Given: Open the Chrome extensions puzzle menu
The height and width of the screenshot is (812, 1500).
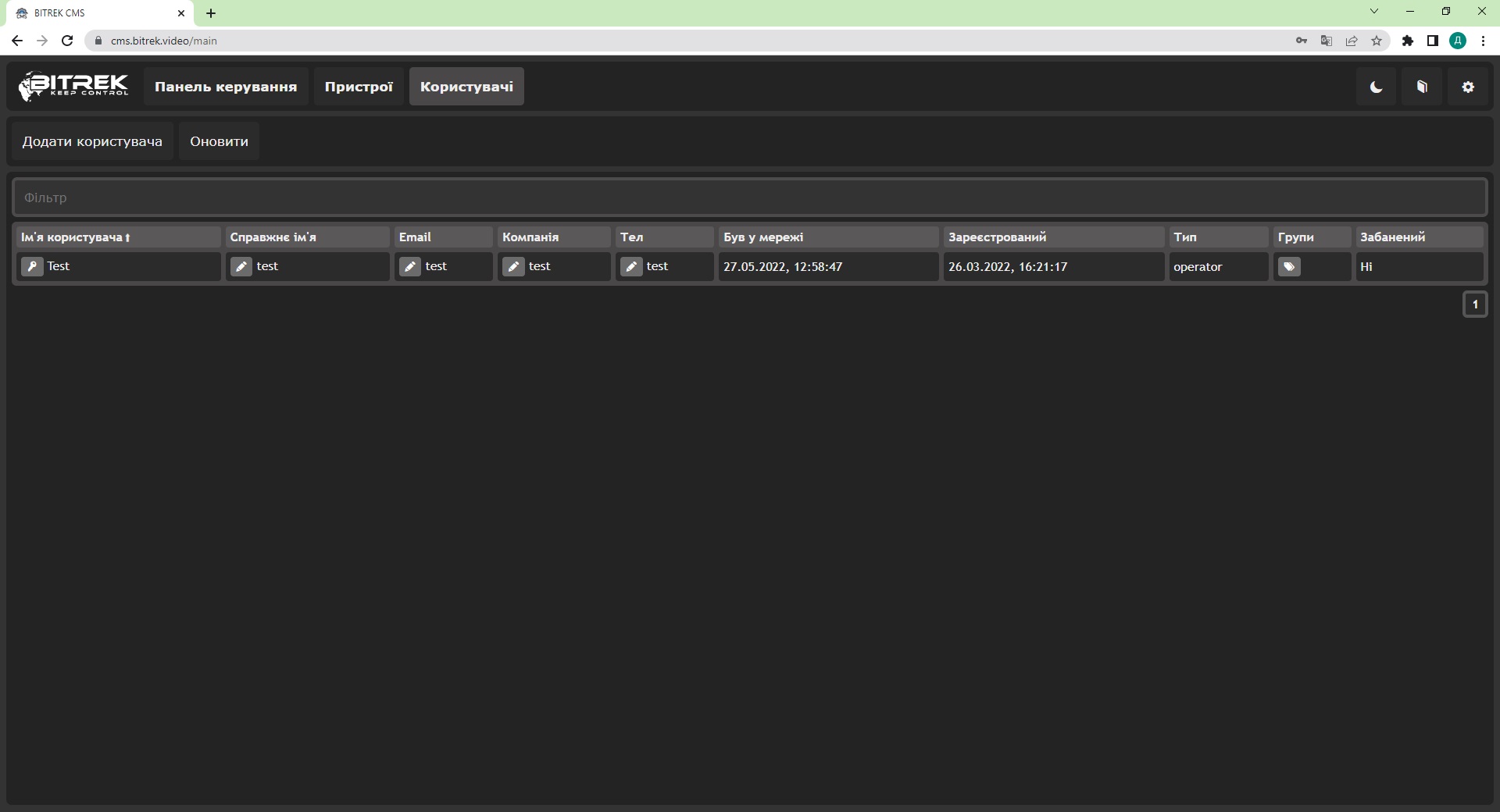Looking at the screenshot, I should point(1408,41).
